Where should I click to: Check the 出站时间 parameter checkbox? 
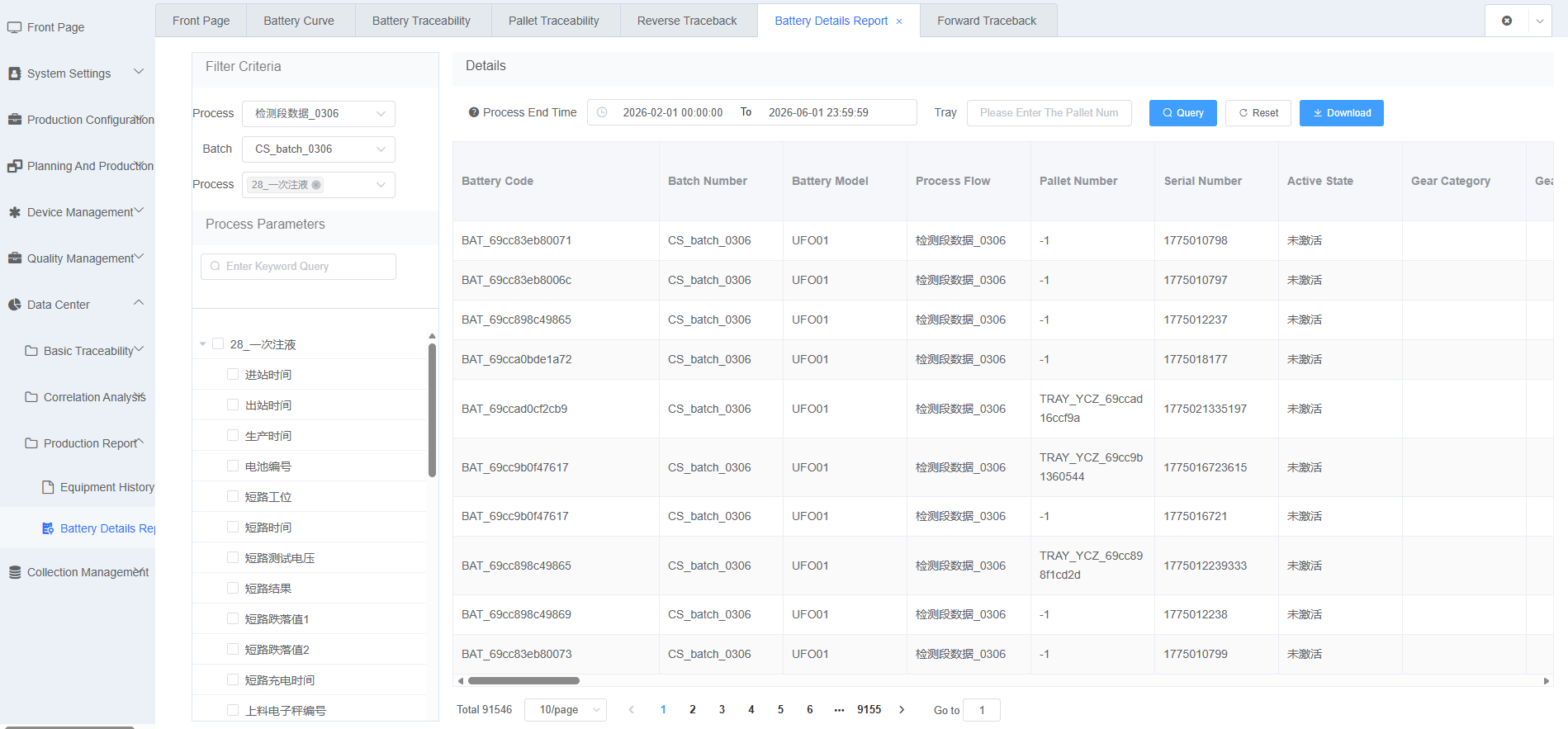[233, 405]
